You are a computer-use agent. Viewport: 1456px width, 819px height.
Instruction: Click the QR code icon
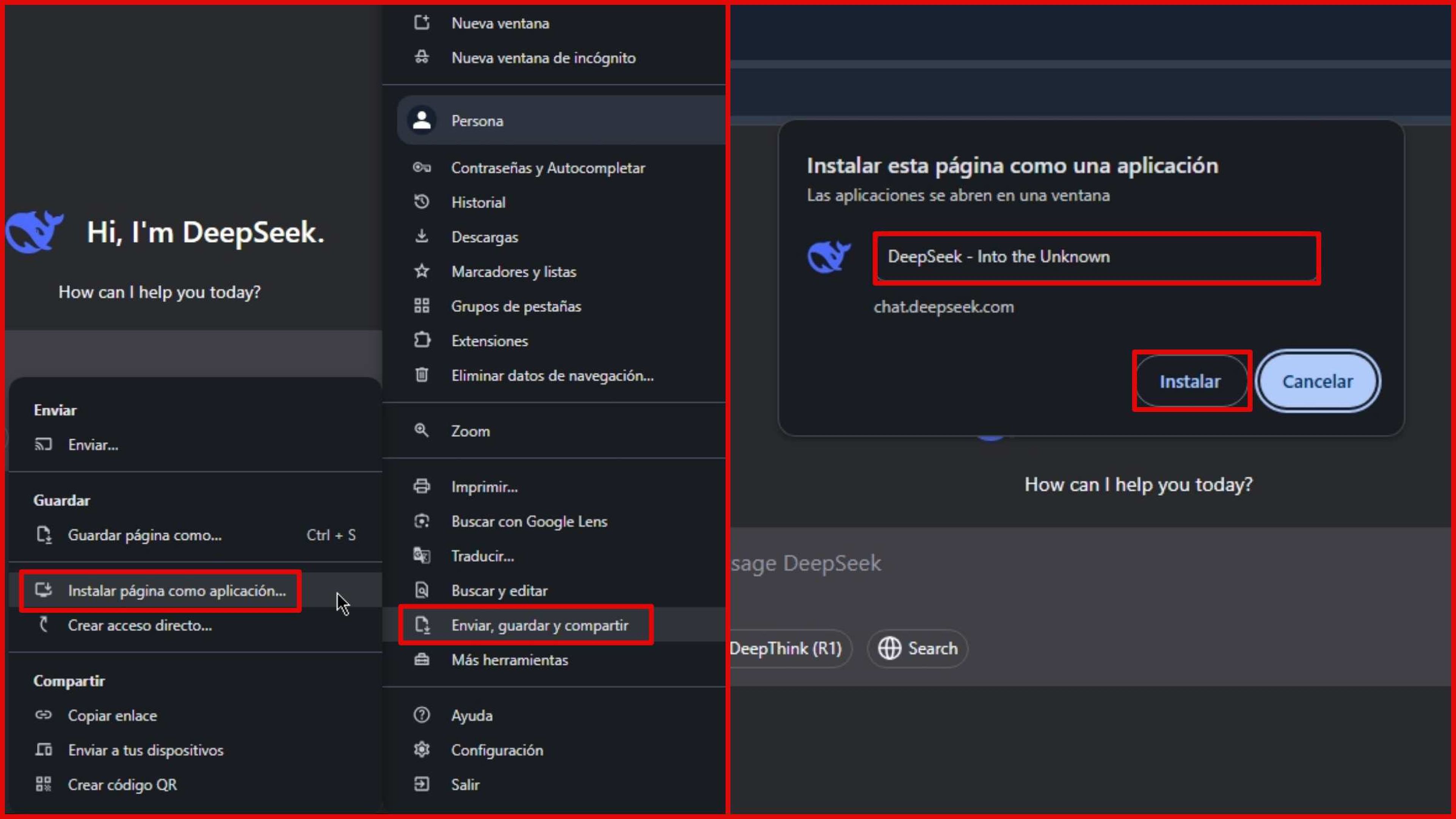pos(44,784)
